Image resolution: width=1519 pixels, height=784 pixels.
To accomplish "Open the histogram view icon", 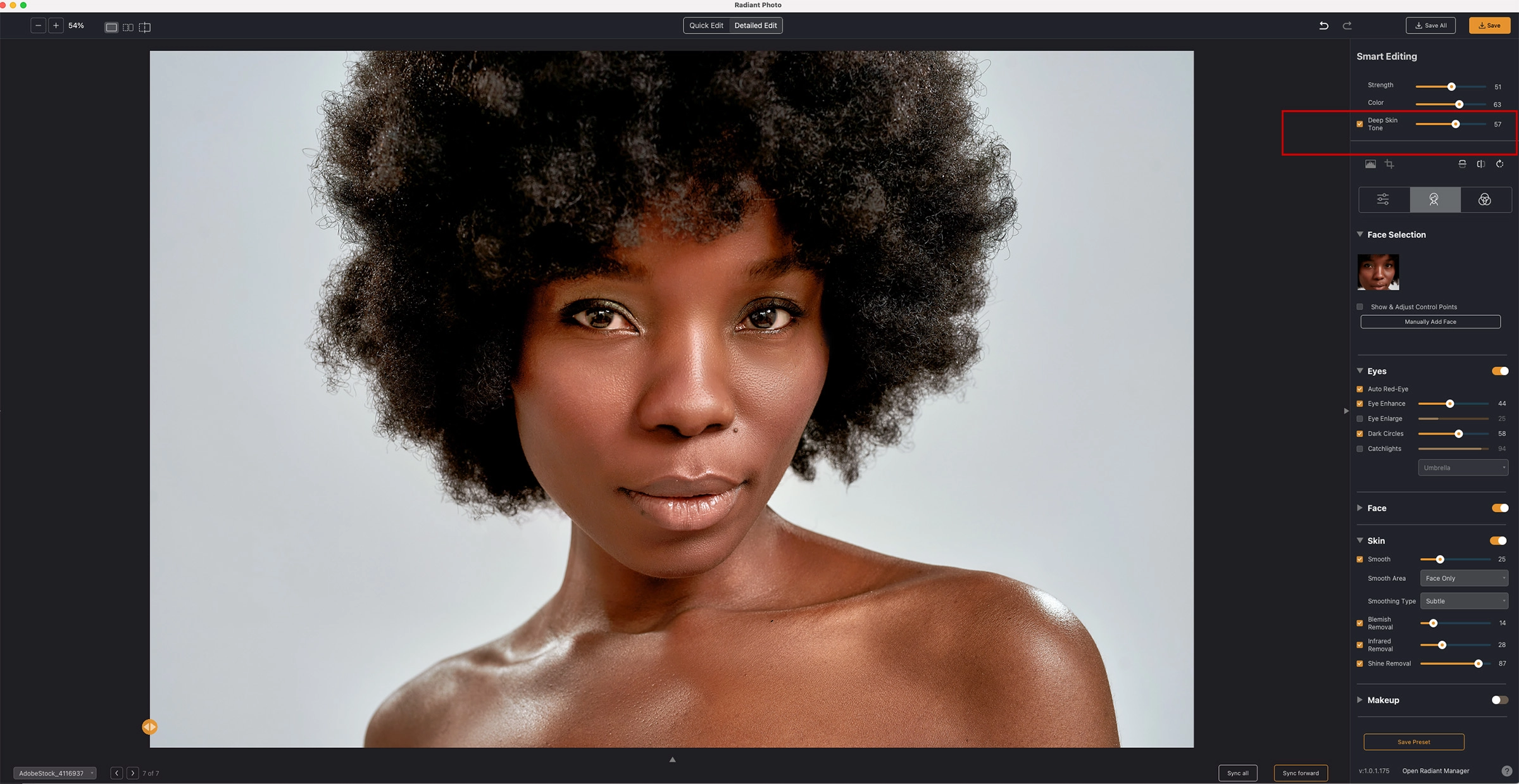I will [x=1370, y=164].
